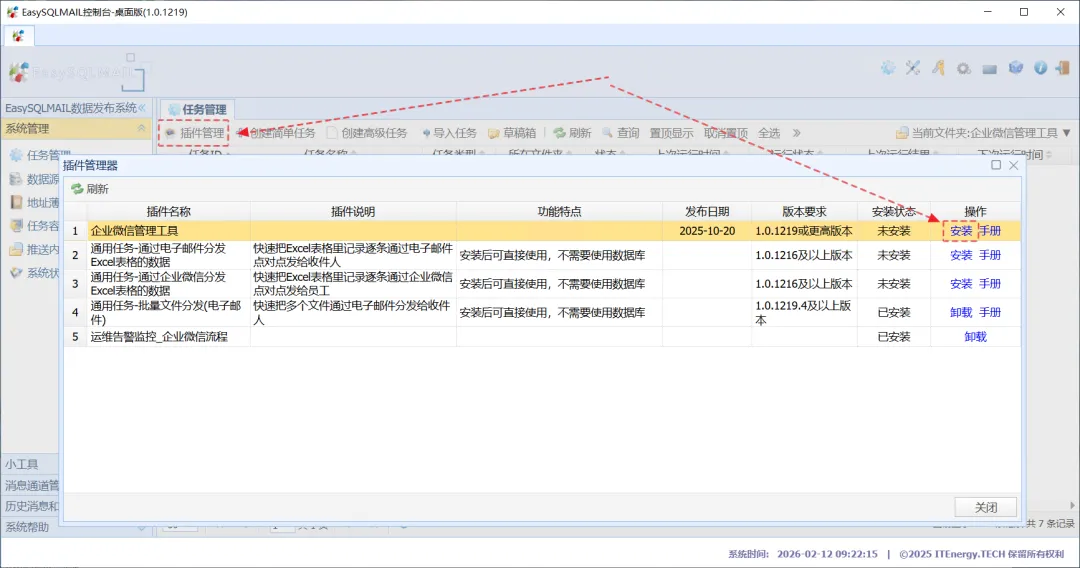The height and width of the screenshot is (568, 1080).
Task: Click 查询 search toolbar item
Action: 621,133
